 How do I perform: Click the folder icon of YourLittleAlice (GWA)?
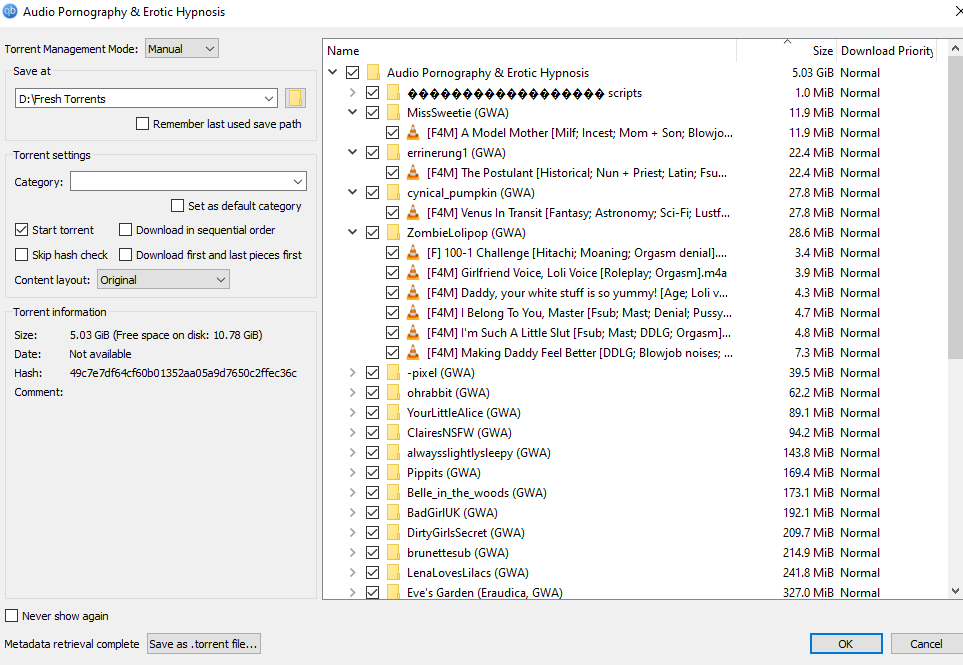[x=394, y=413]
